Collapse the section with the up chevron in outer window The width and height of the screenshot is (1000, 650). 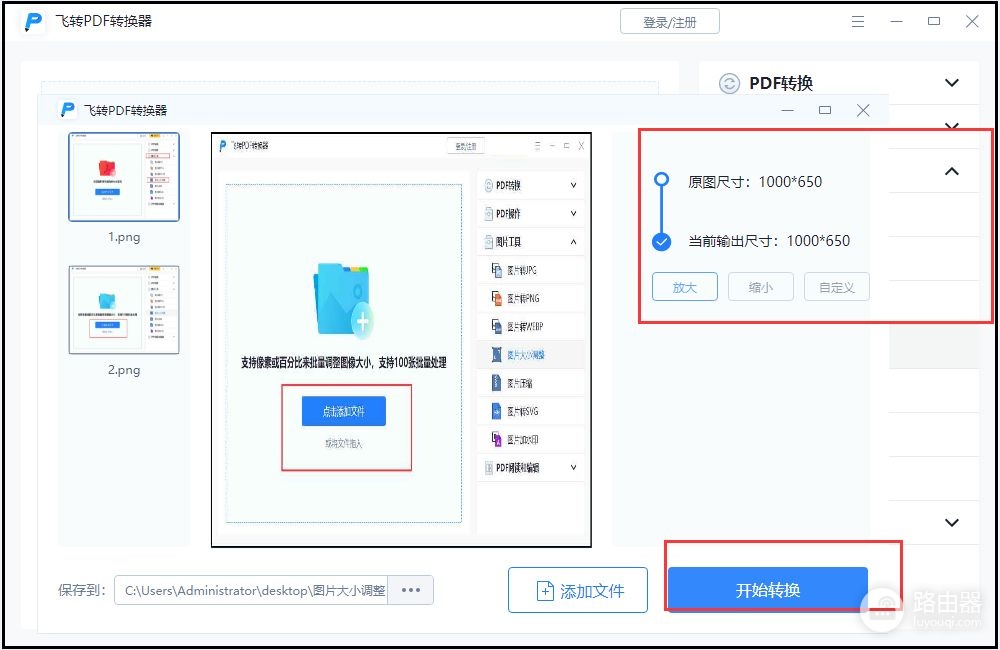tap(952, 171)
